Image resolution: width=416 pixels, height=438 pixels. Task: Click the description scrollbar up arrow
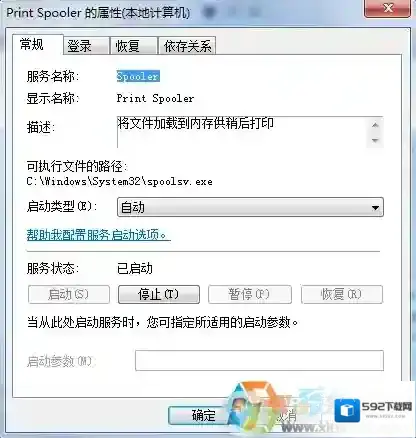375,125
